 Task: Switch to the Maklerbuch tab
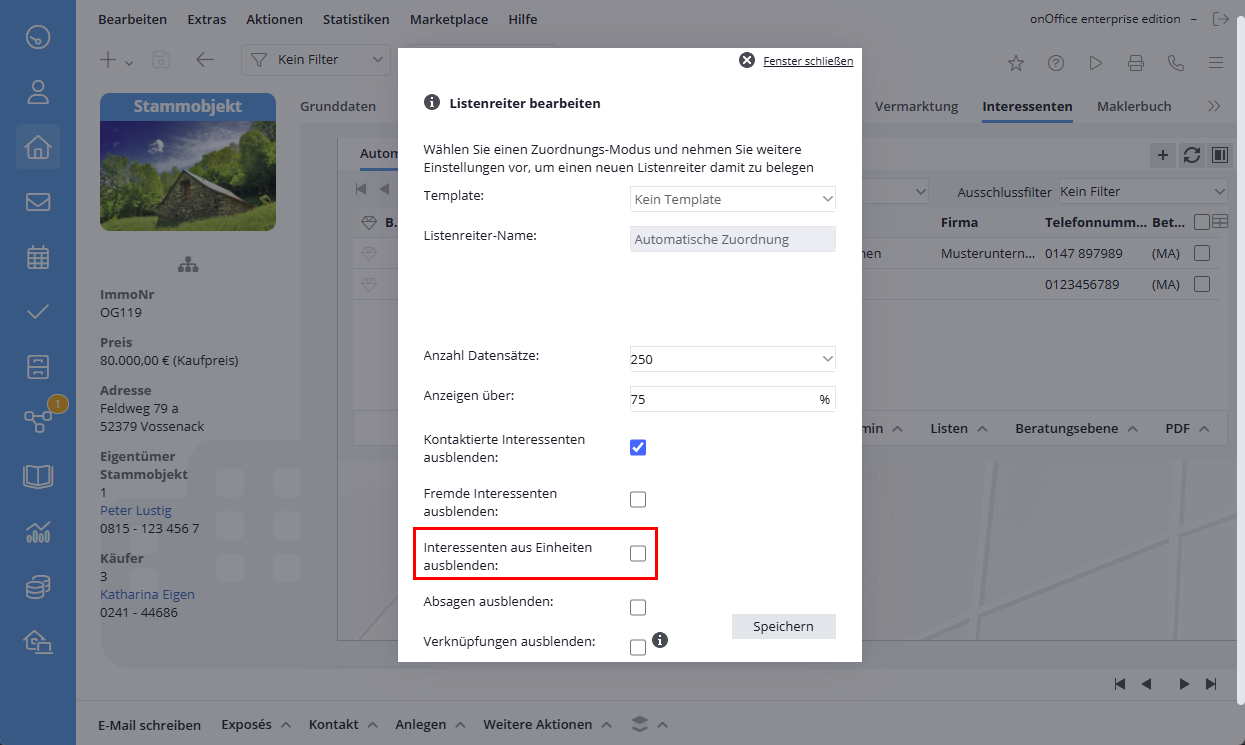[1133, 106]
